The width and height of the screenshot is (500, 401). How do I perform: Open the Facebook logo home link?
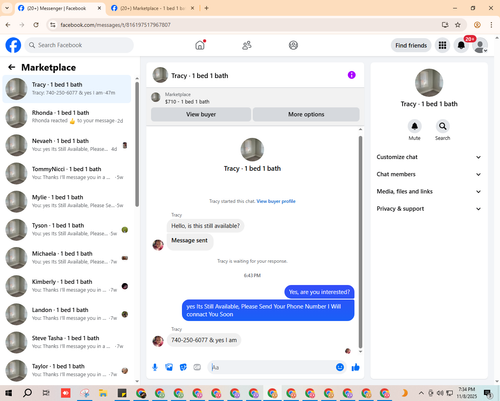tap(13, 45)
